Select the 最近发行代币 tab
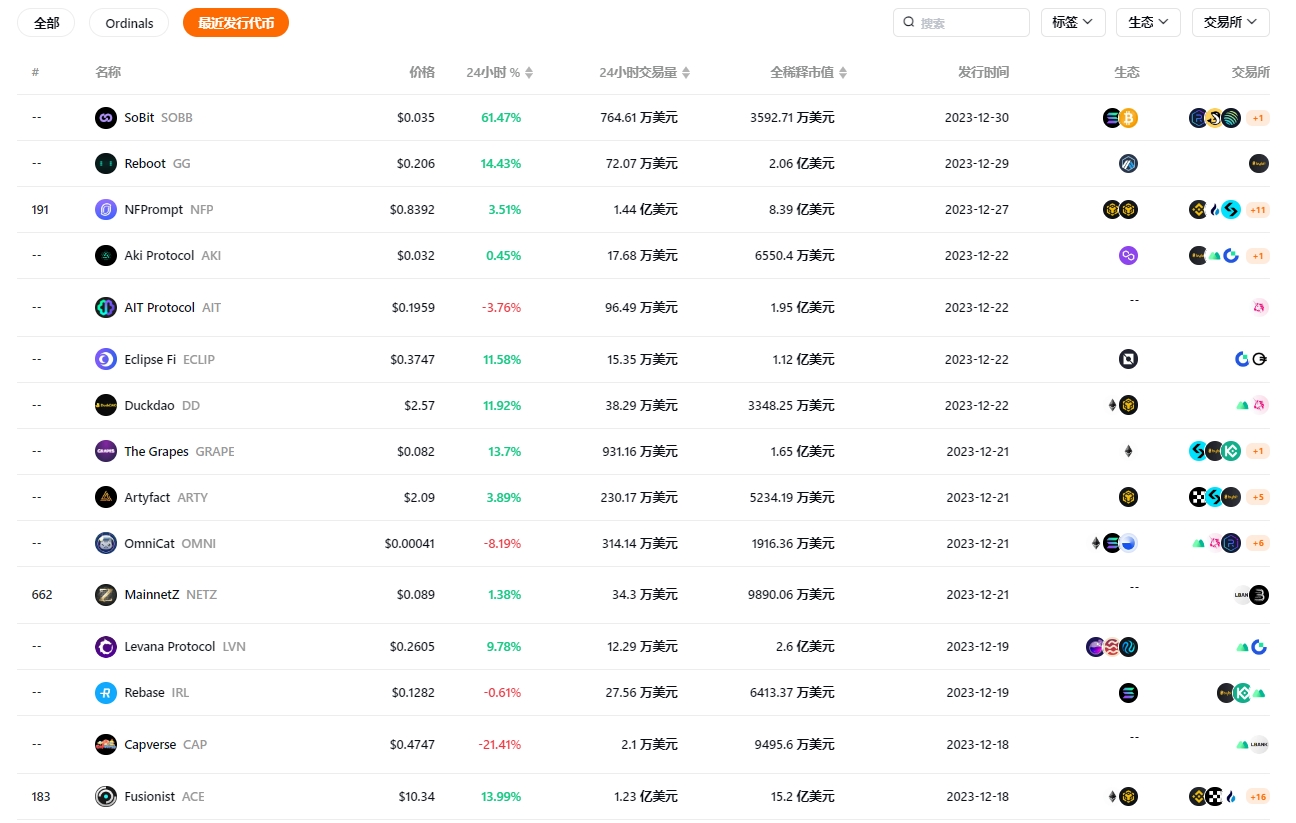Viewport: 1296px width, 823px height. pos(236,23)
